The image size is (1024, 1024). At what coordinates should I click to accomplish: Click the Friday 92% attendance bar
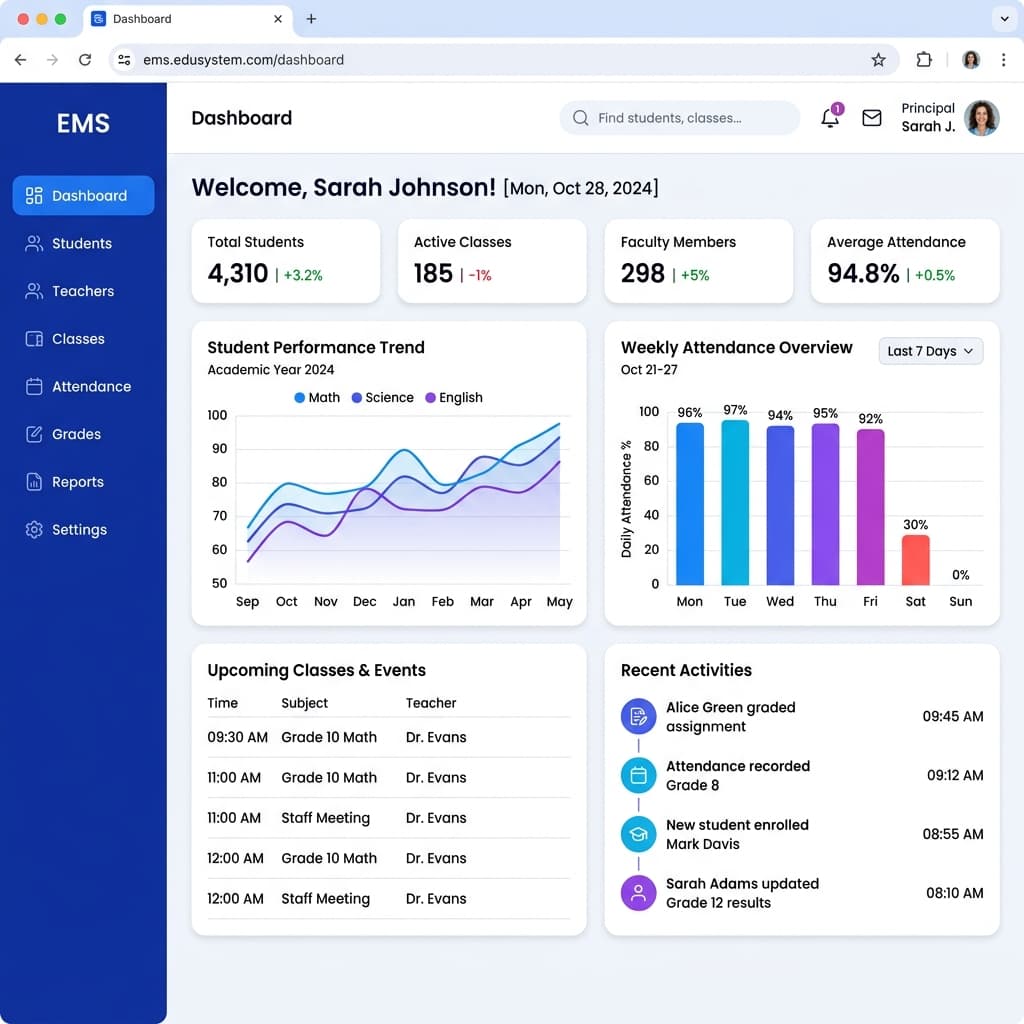pyautogui.click(x=870, y=507)
